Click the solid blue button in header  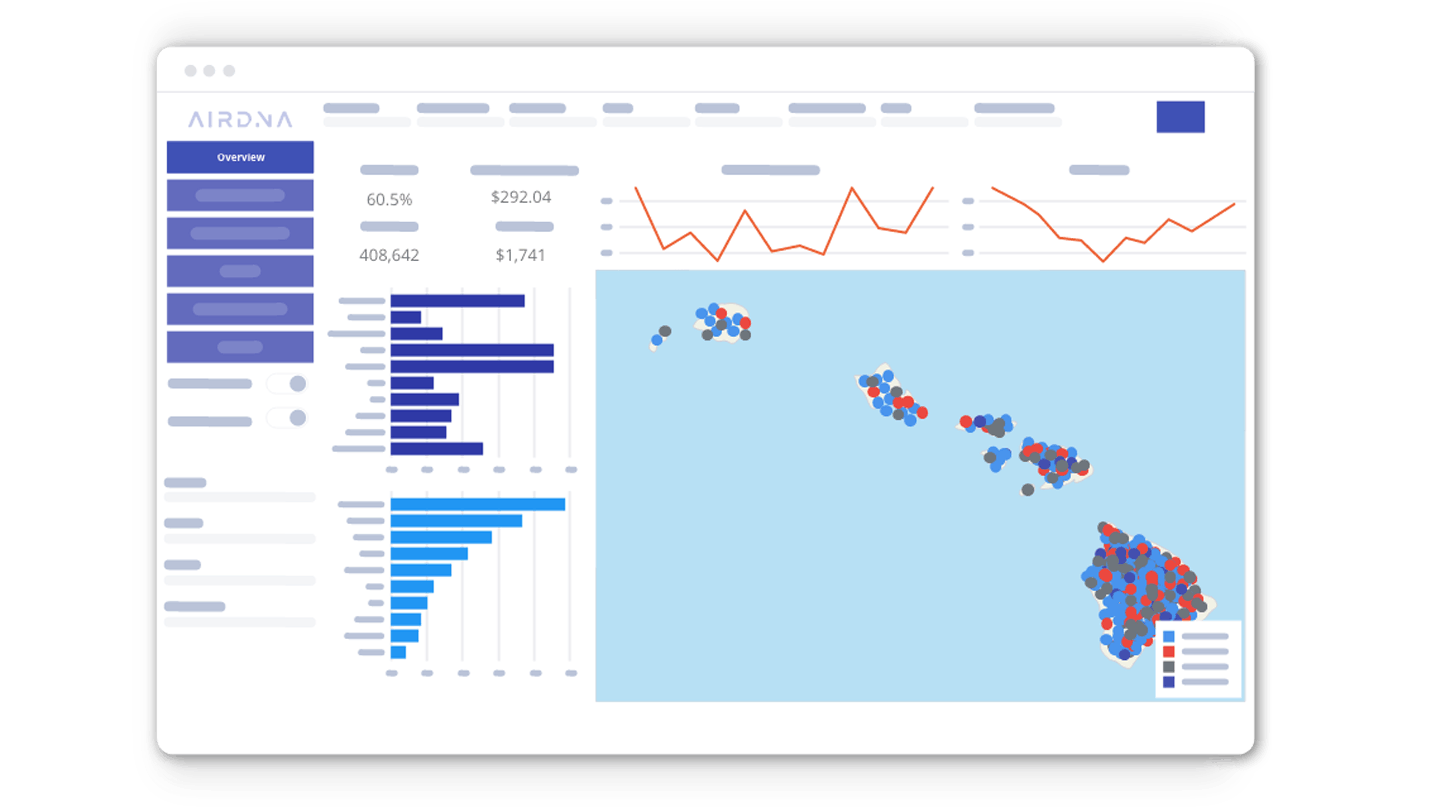click(x=1180, y=117)
